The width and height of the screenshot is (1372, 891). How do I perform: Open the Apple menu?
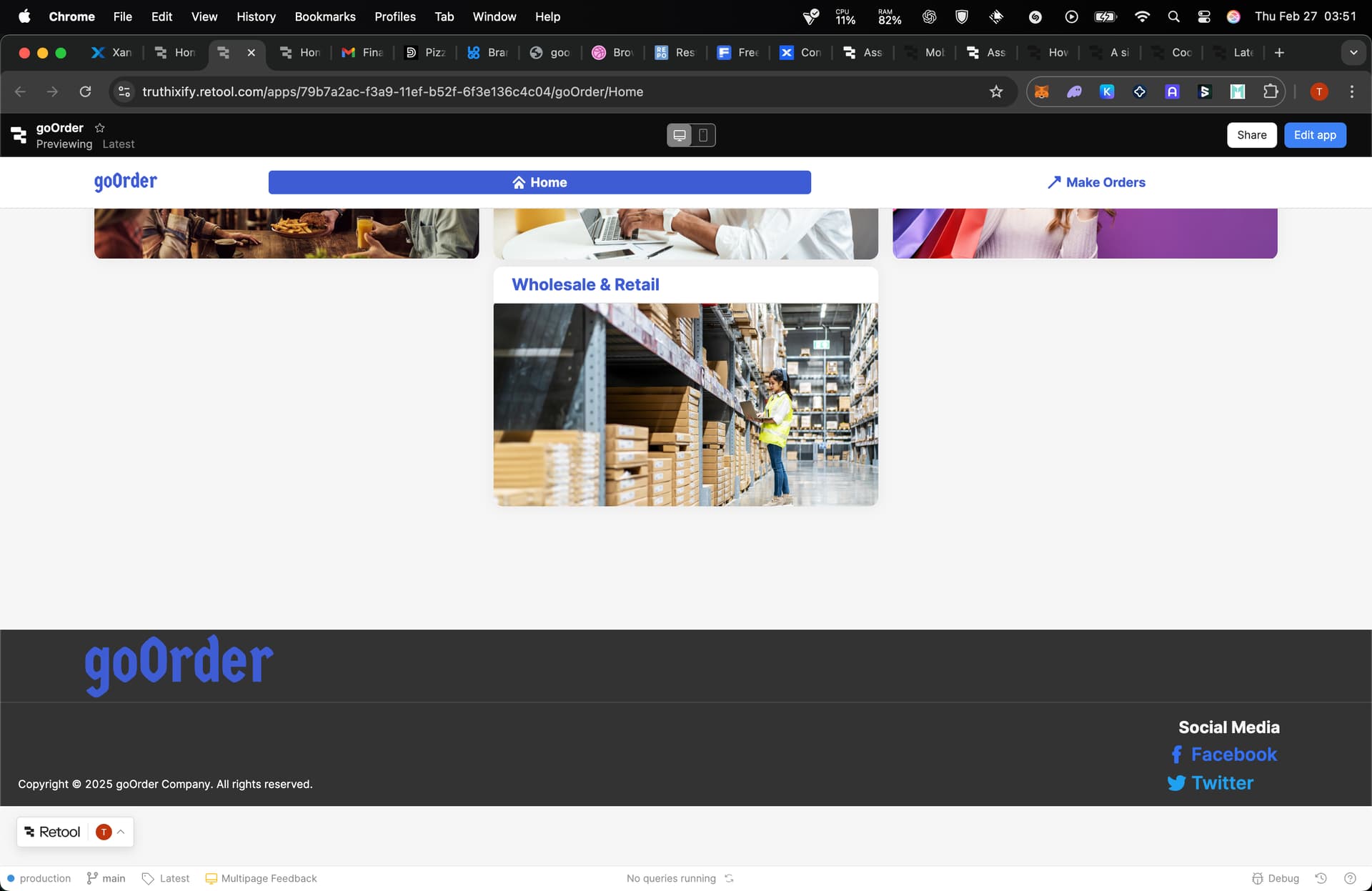point(24,16)
